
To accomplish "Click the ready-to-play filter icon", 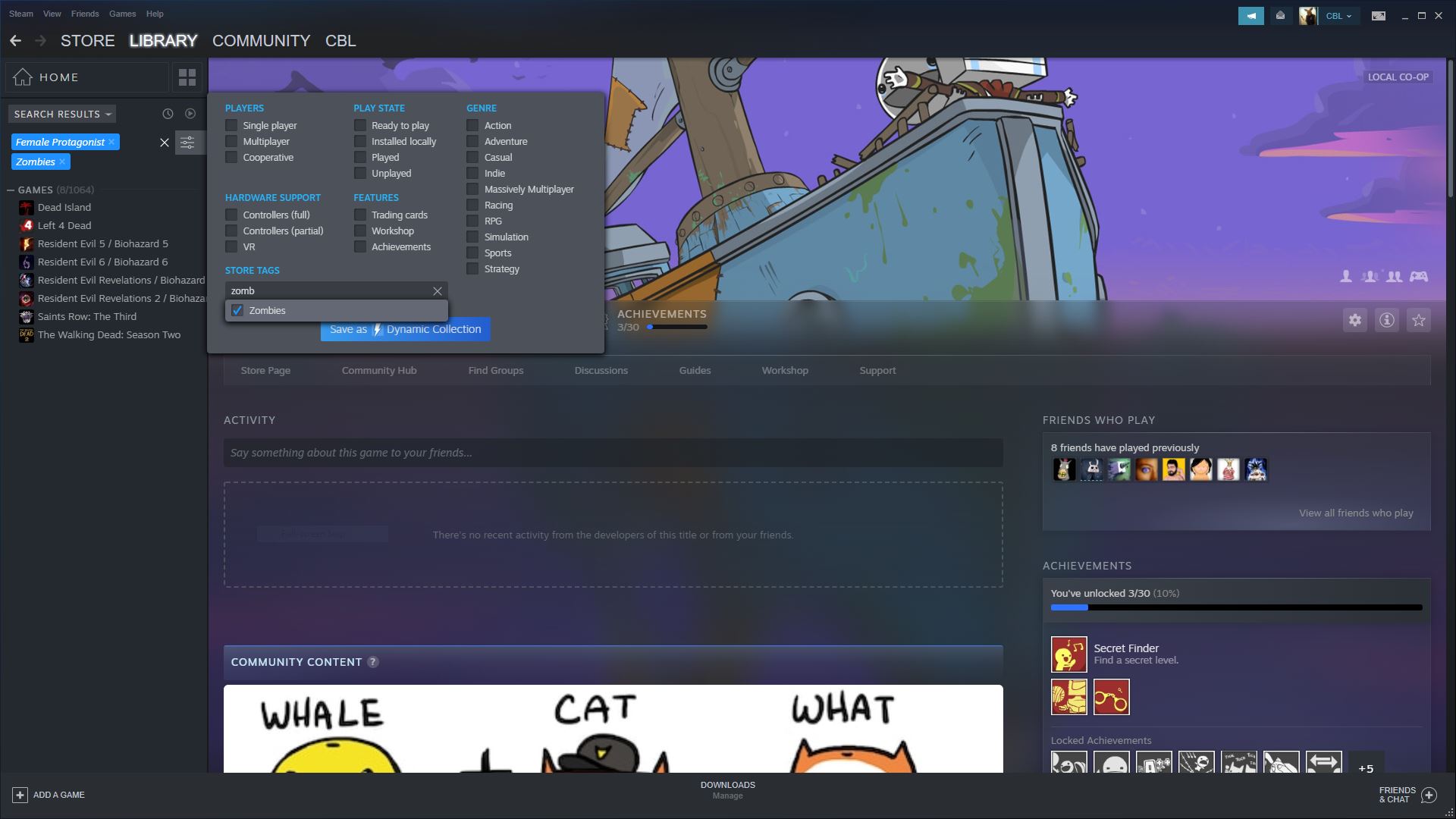I will [190, 114].
